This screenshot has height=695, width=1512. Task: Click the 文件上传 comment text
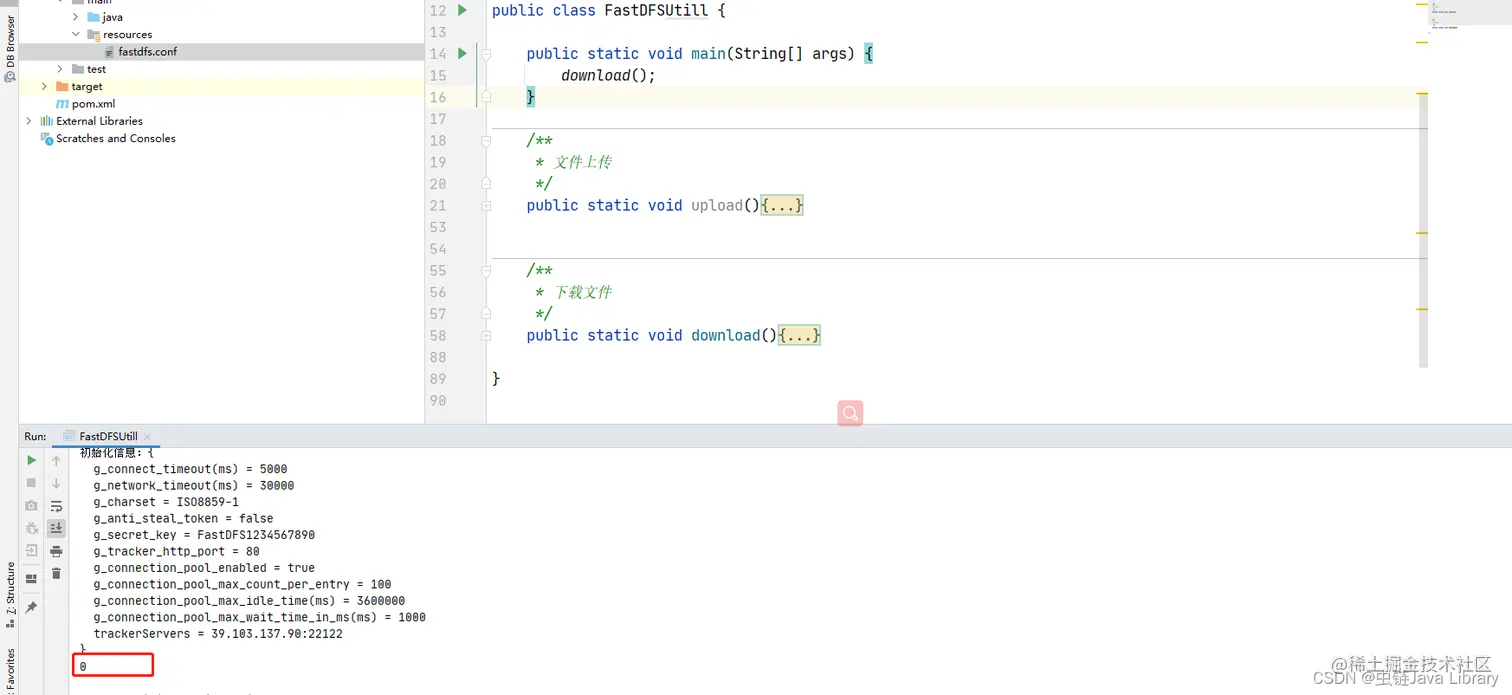583,162
